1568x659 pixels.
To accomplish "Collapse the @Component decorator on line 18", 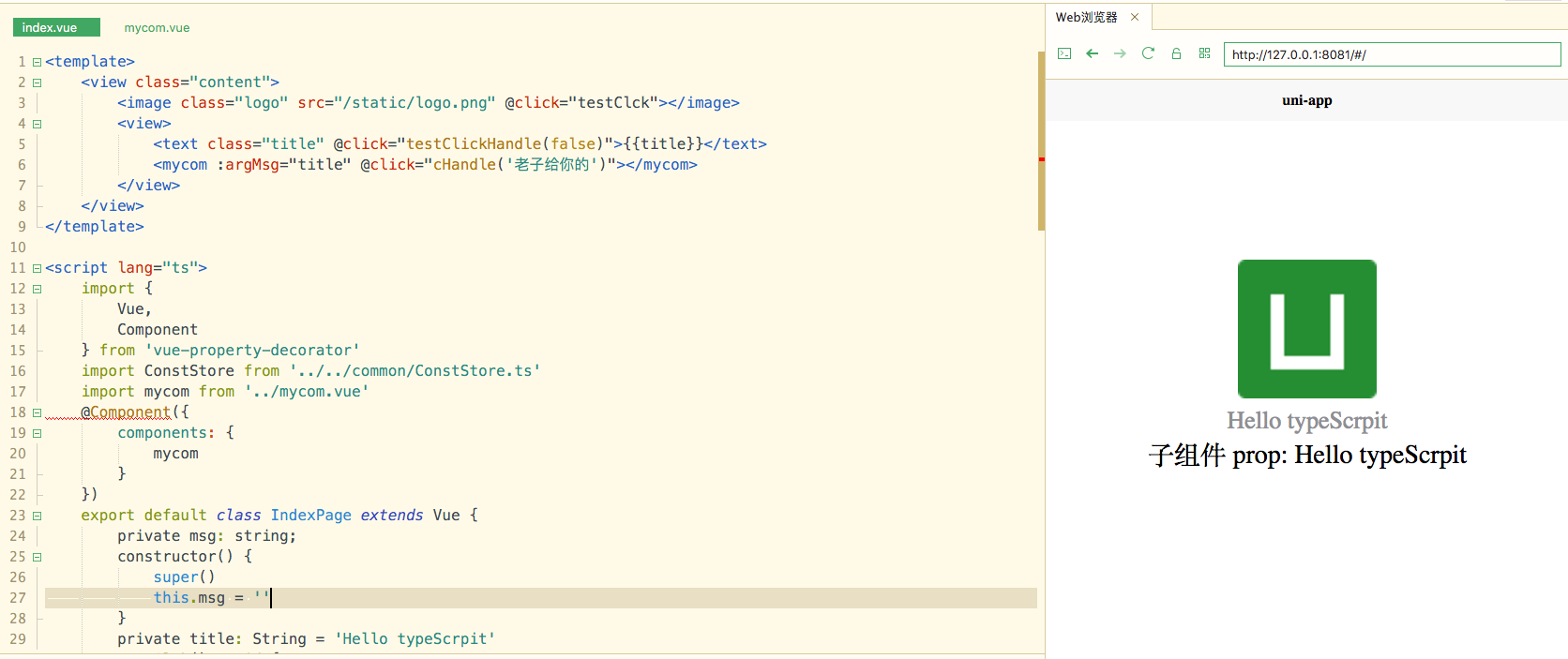I will (38, 412).
